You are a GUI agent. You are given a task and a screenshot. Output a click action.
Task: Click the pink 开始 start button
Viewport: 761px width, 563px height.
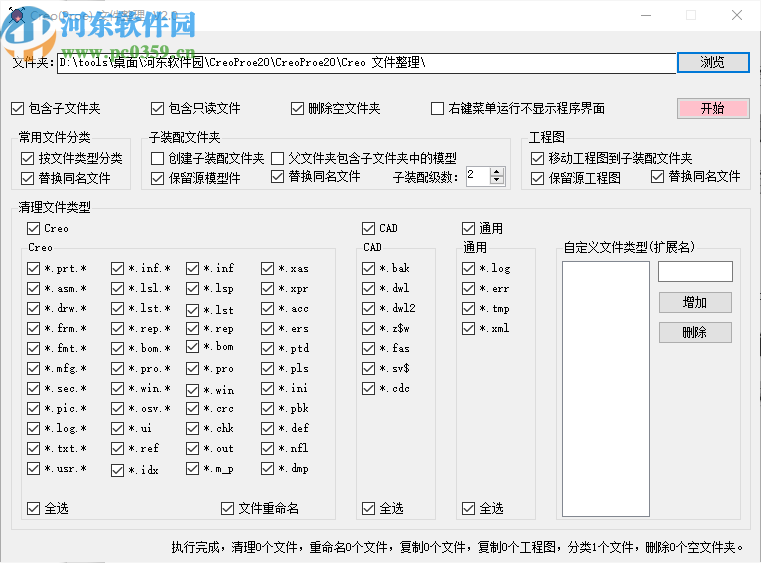click(x=713, y=108)
